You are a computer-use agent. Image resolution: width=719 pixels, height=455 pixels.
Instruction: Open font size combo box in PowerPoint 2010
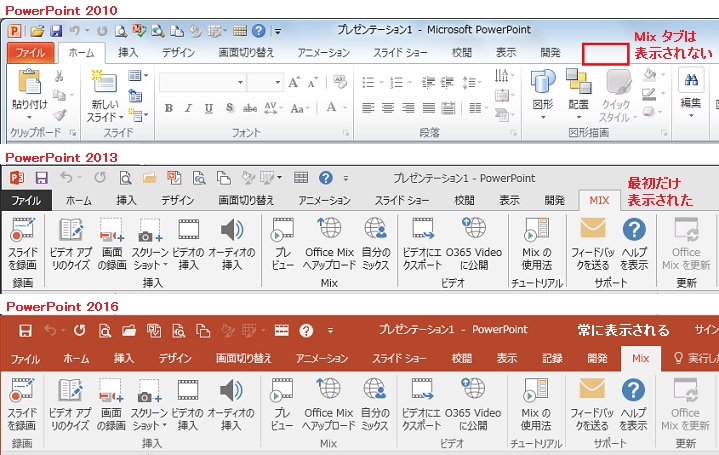(x=265, y=83)
